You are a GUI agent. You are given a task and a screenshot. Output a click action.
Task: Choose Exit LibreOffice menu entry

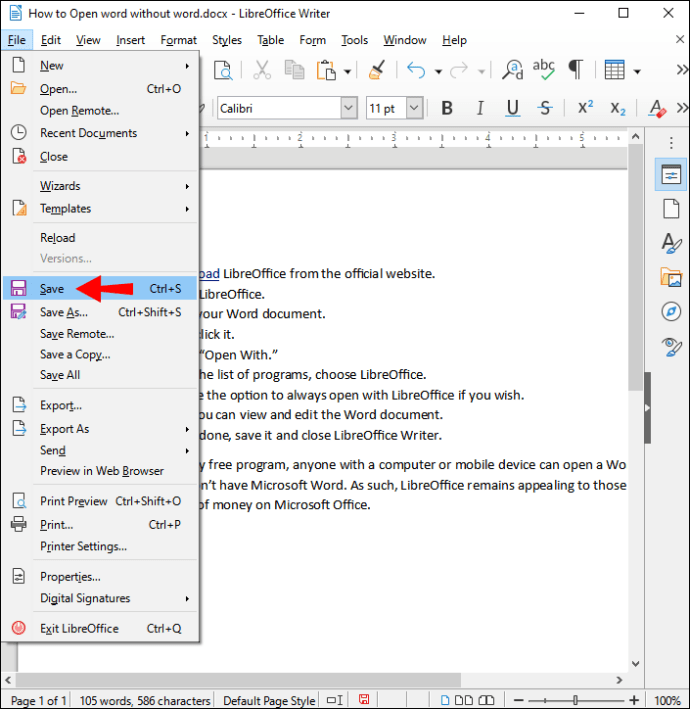[100, 628]
